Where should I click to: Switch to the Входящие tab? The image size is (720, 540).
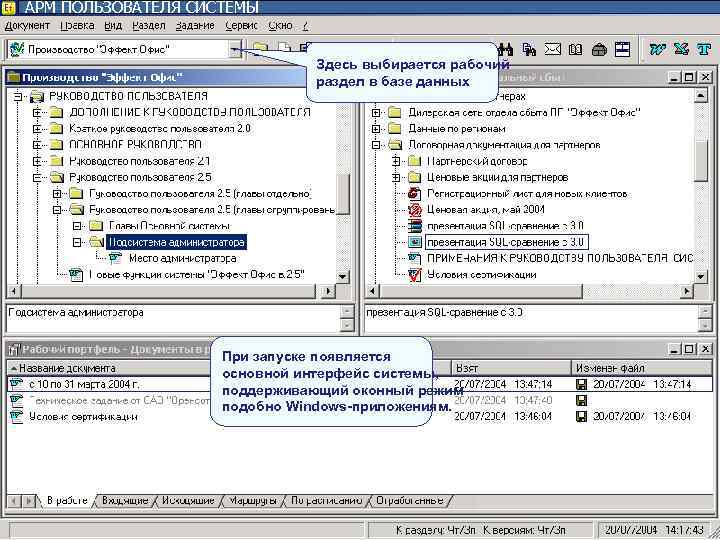point(125,501)
